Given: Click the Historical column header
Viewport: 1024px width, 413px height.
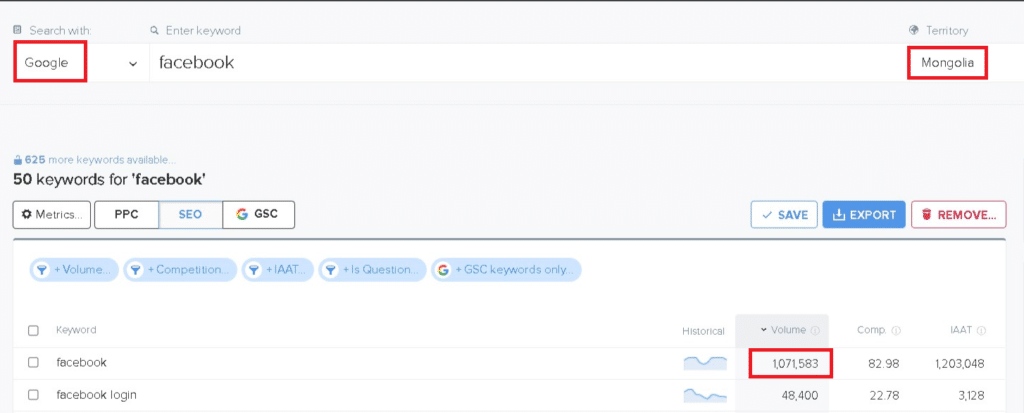Looking at the screenshot, I should pos(703,331).
